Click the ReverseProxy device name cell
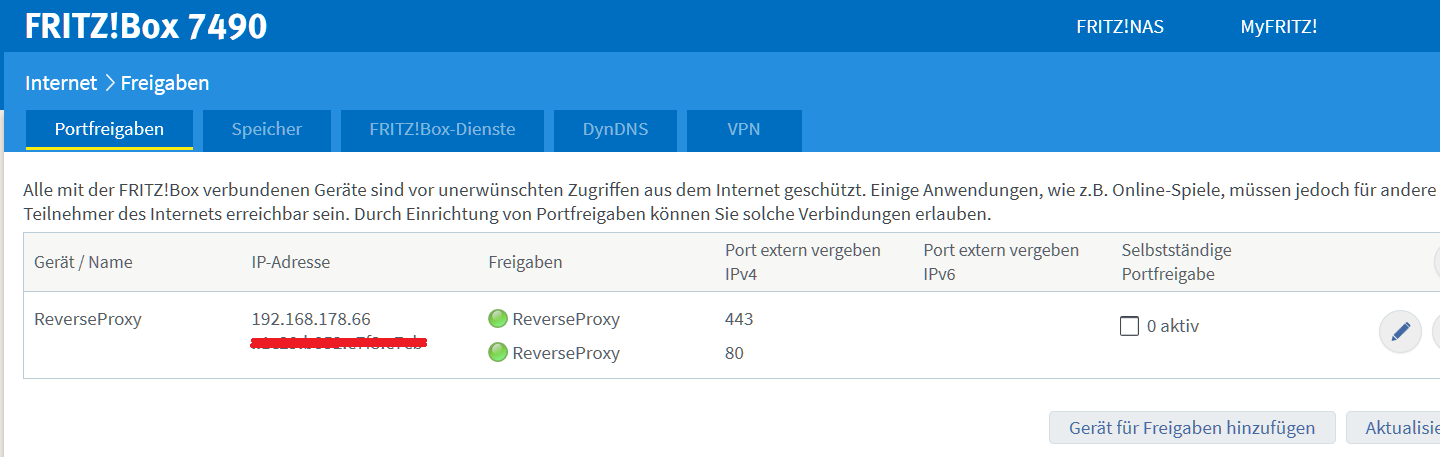The height and width of the screenshot is (466, 1440). tap(88, 319)
